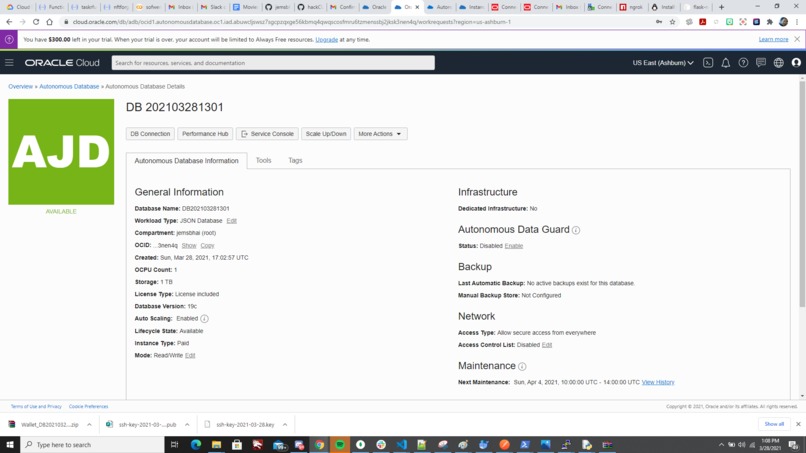
Task: Show the full OCID
Action: coord(189,246)
